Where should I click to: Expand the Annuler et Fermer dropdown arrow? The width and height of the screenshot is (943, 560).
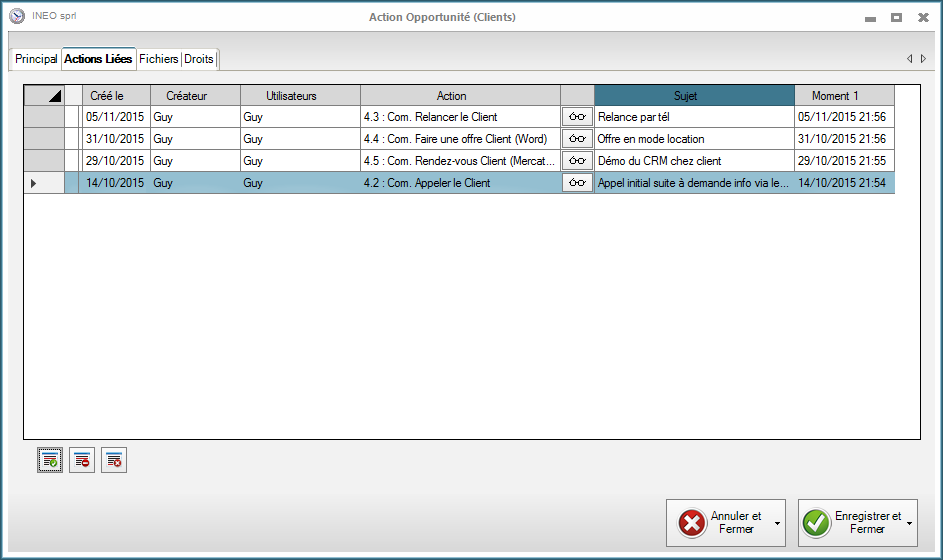point(777,523)
